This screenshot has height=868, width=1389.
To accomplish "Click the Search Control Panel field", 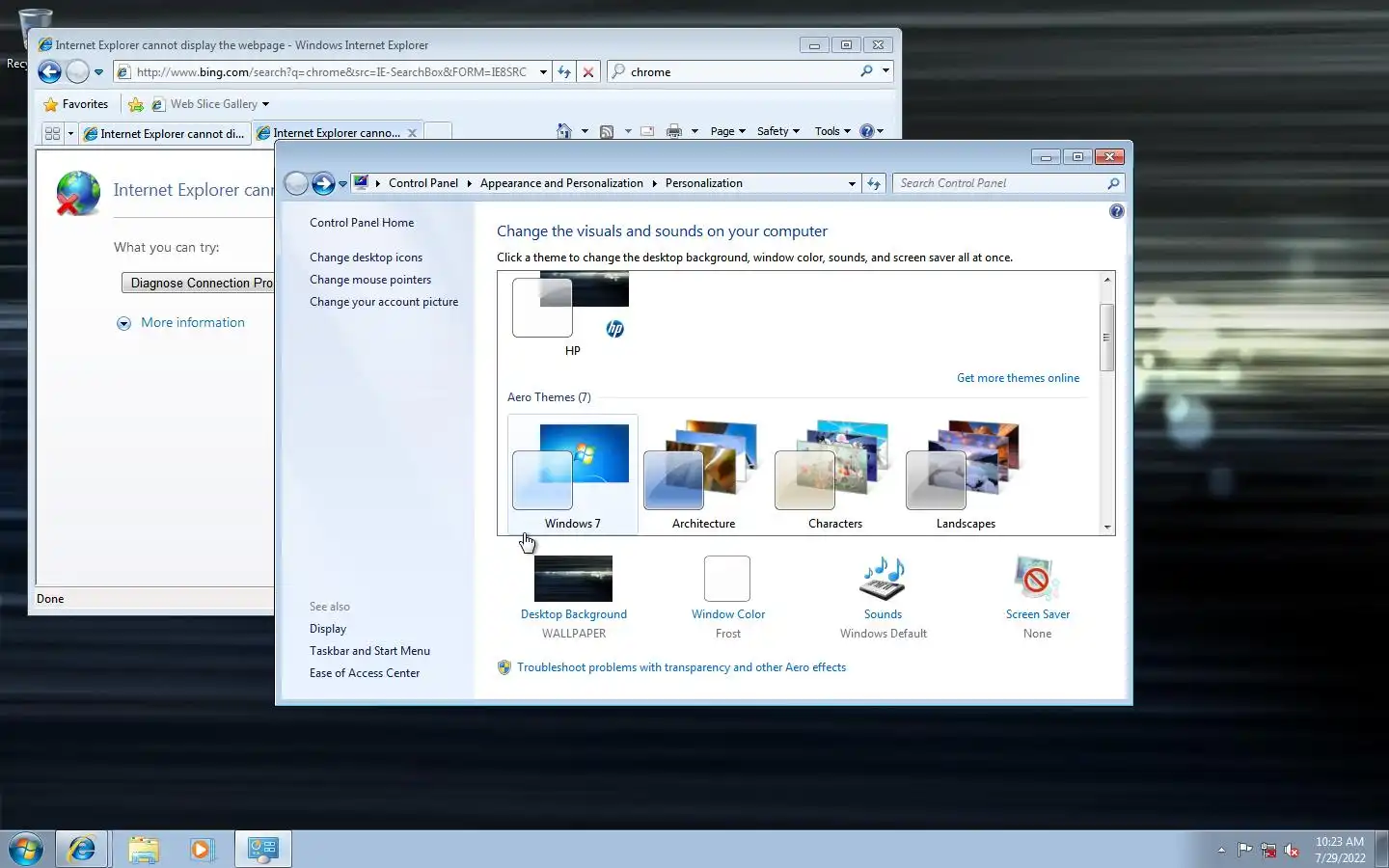I will click(x=999, y=183).
